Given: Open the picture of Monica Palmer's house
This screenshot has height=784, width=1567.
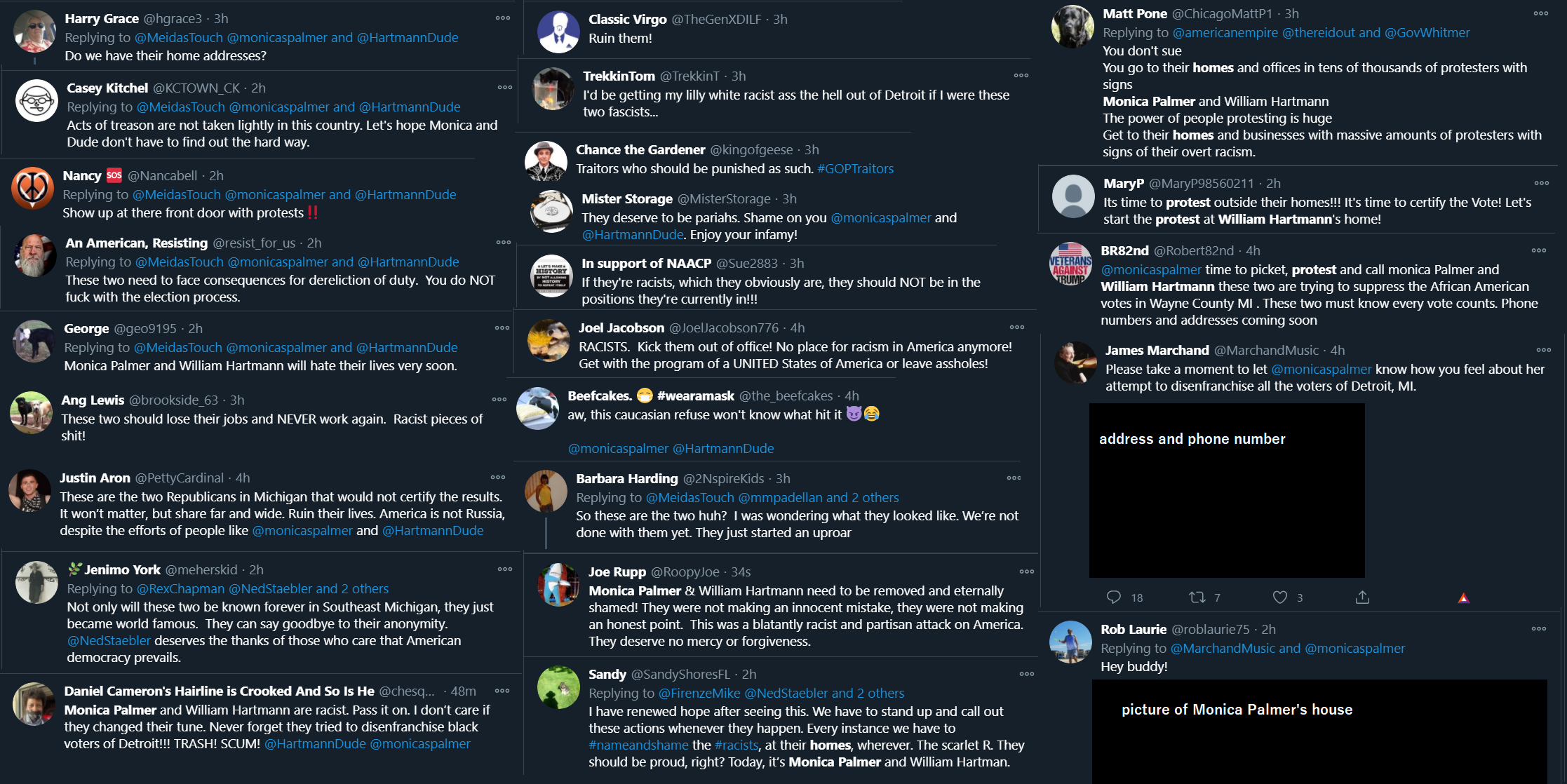Looking at the screenshot, I should click(1319, 731).
